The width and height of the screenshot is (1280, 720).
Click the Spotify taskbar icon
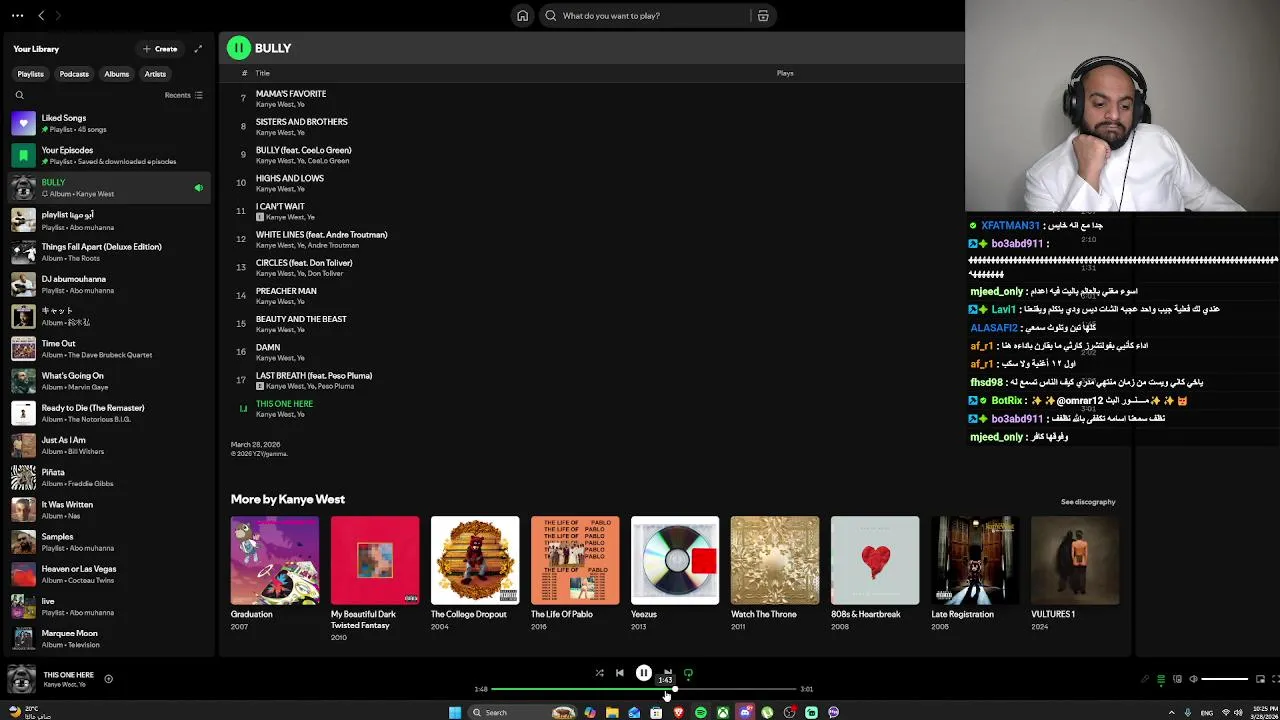click(700, 713)
